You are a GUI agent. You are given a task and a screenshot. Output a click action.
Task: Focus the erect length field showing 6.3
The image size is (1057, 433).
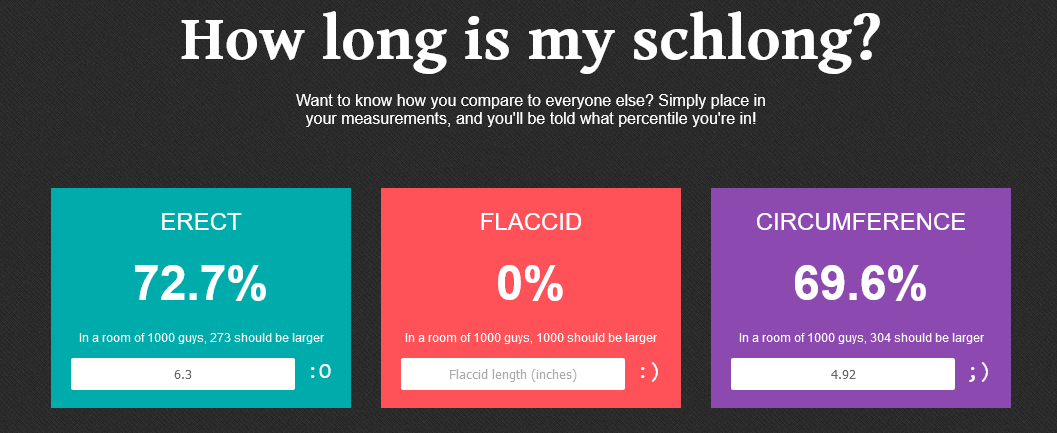183,374
